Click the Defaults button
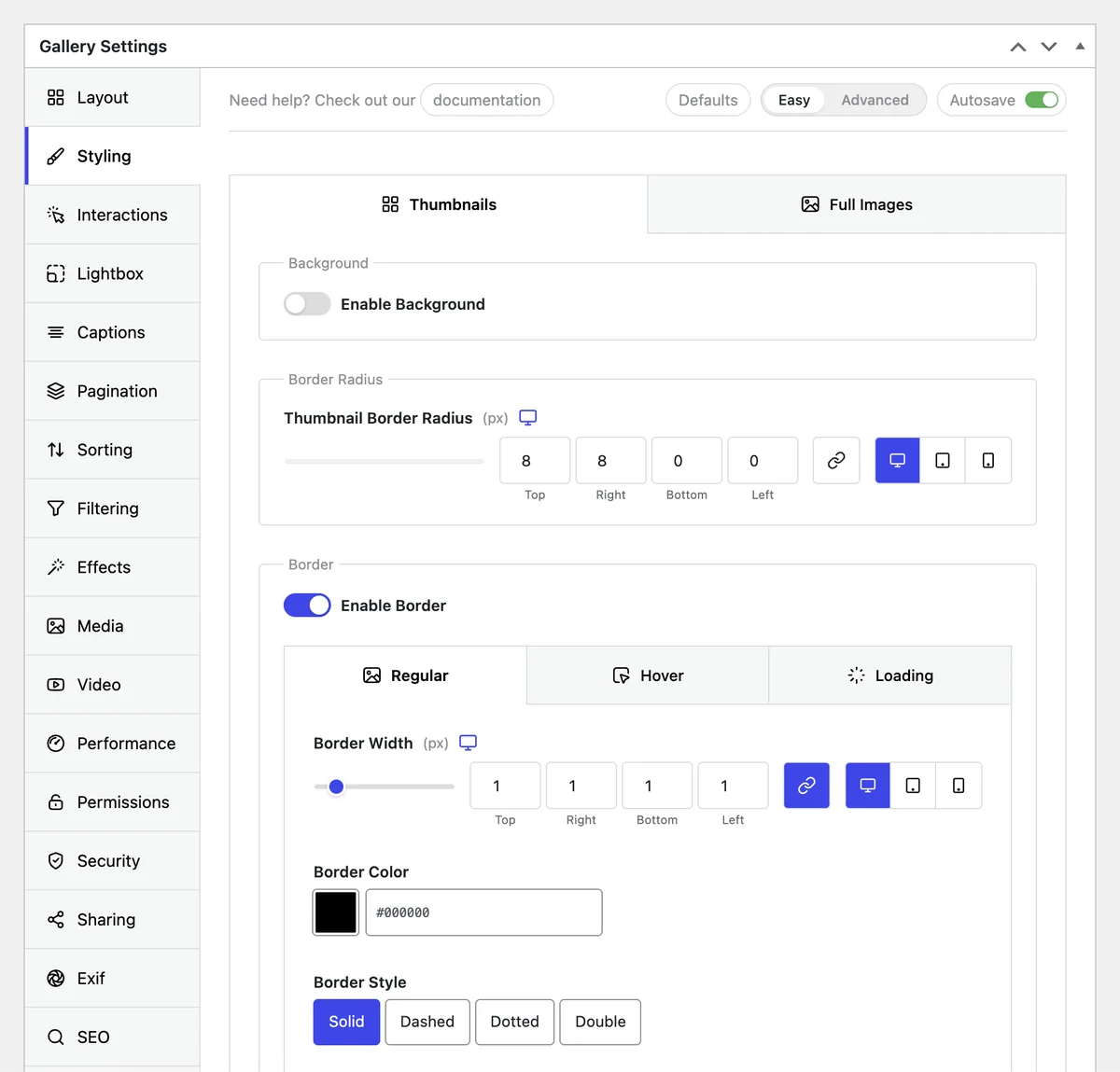The height and width of the screenshot is (1072, 1120). click(x=707, y=100)
